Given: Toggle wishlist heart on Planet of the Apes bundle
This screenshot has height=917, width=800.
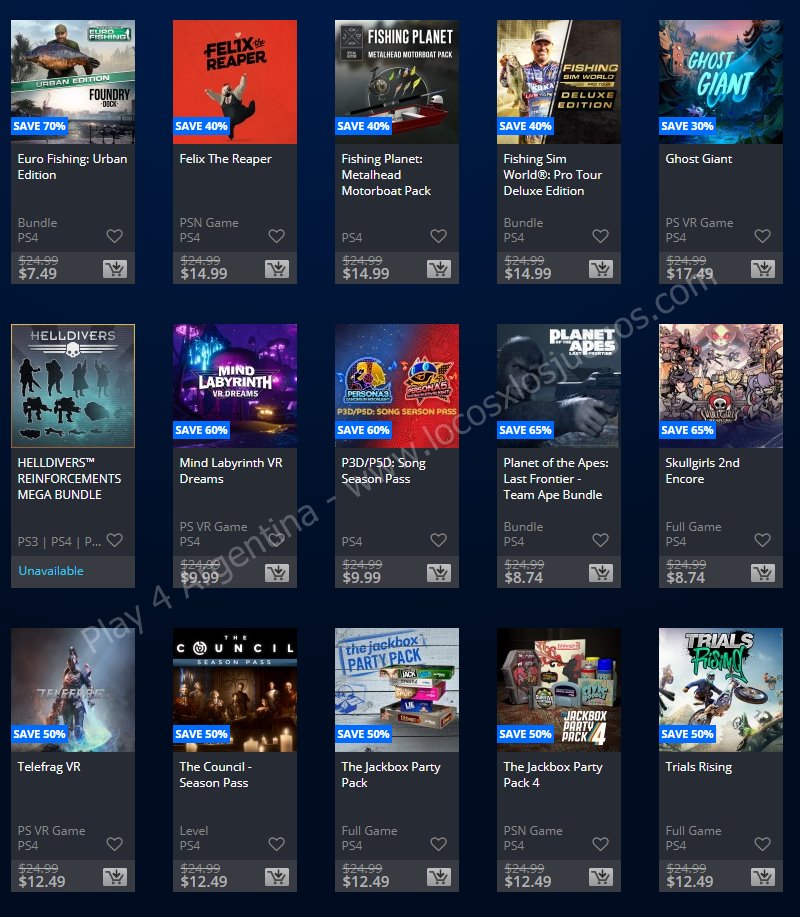Looking at the screenshot, I should coord(601,540).
